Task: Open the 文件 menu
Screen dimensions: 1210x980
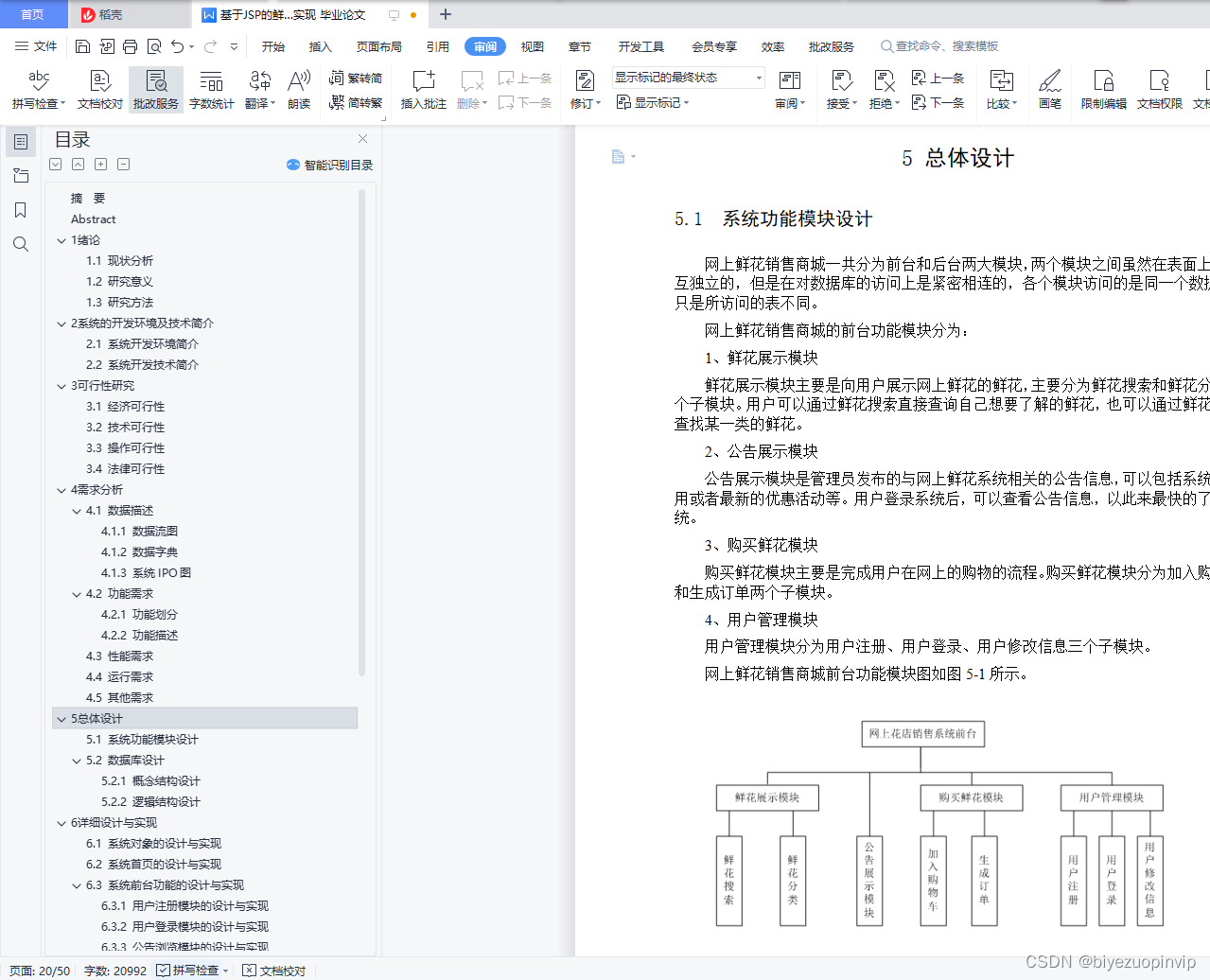Action: pyautogui.click(x=36, y=46)
